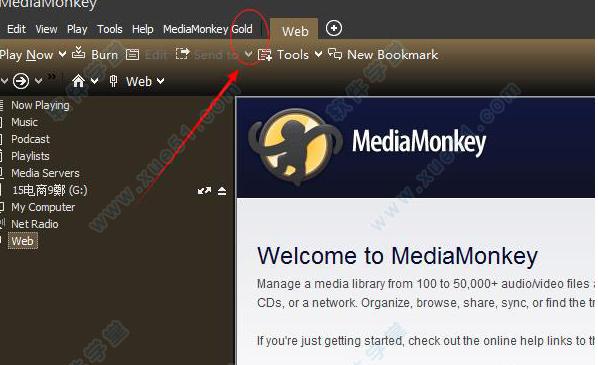This screenshot has height=365, width=598.
Task: Click the New Bookmark icon
Action: pos(335,54)
